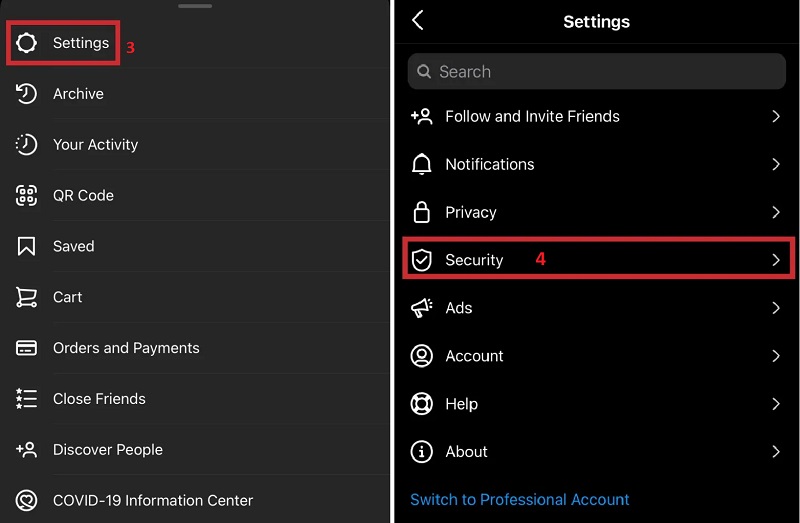The image size is (800, 523).
Task: Tap the Ads megaphone icon
Action: 421,308
